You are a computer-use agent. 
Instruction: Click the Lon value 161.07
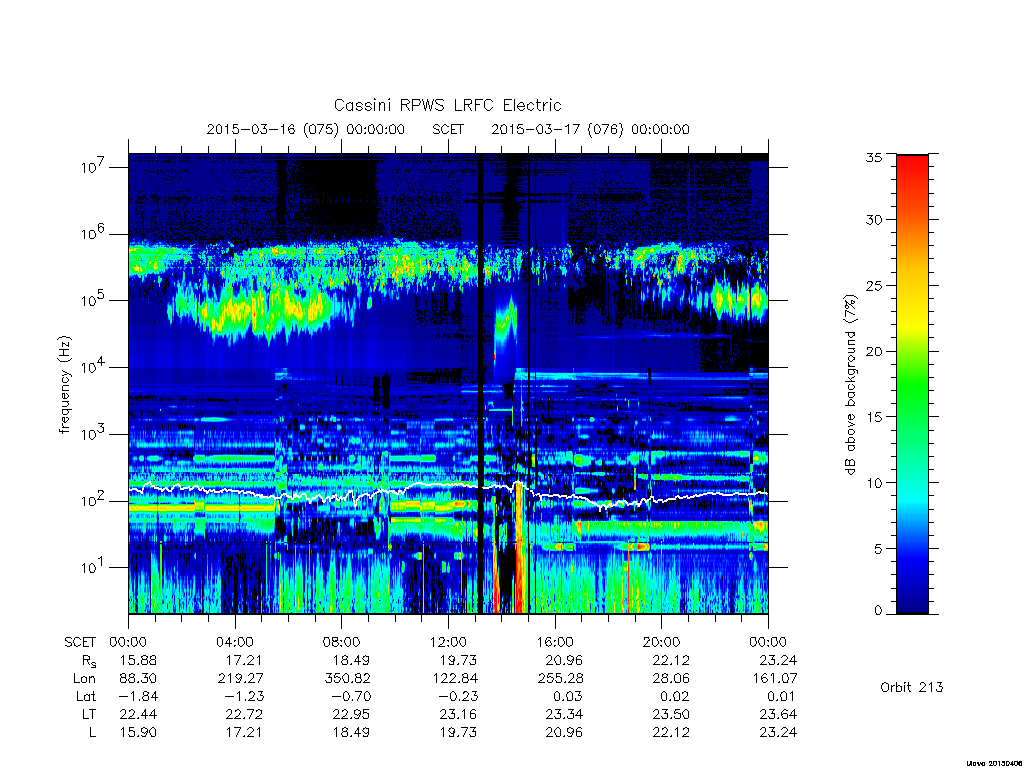click(775, 679)
